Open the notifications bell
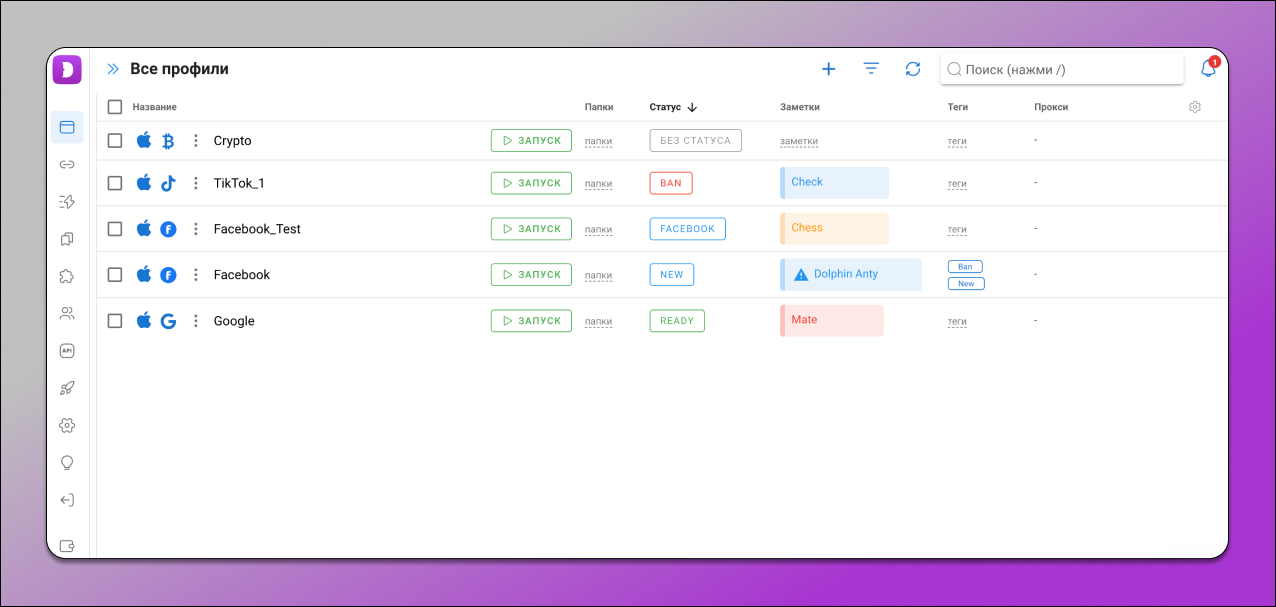 pyautogui.click(x=1208, y=69)
